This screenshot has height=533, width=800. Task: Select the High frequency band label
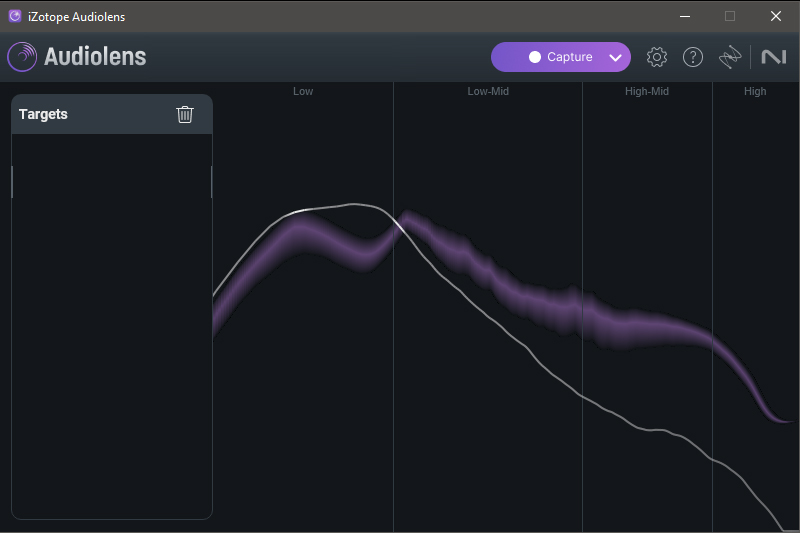(755, 91)
